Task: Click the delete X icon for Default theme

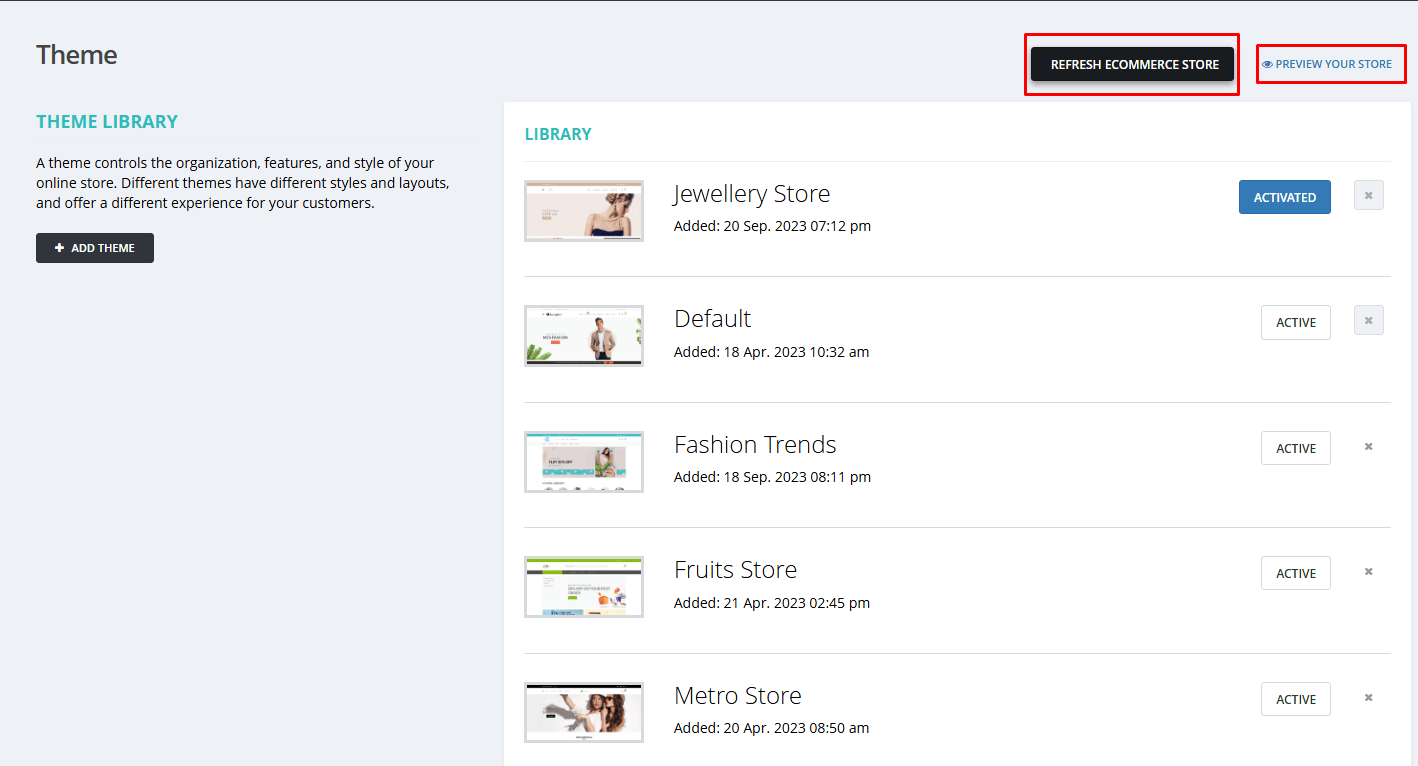Action: [1368, 321]
